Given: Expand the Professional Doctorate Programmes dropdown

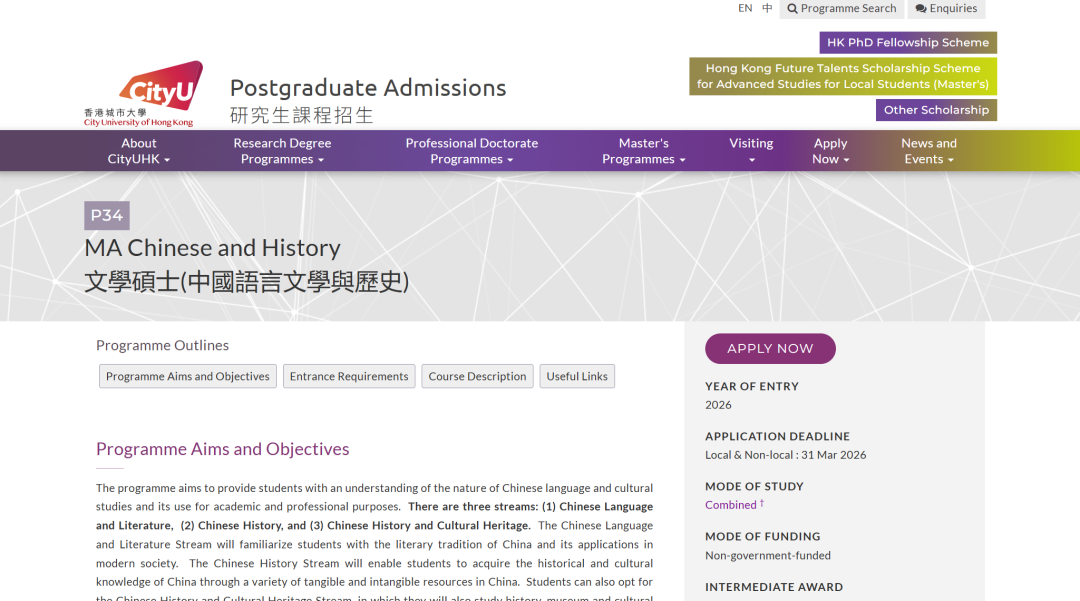Looking at the screenshot, I should [x=471, y=150].
